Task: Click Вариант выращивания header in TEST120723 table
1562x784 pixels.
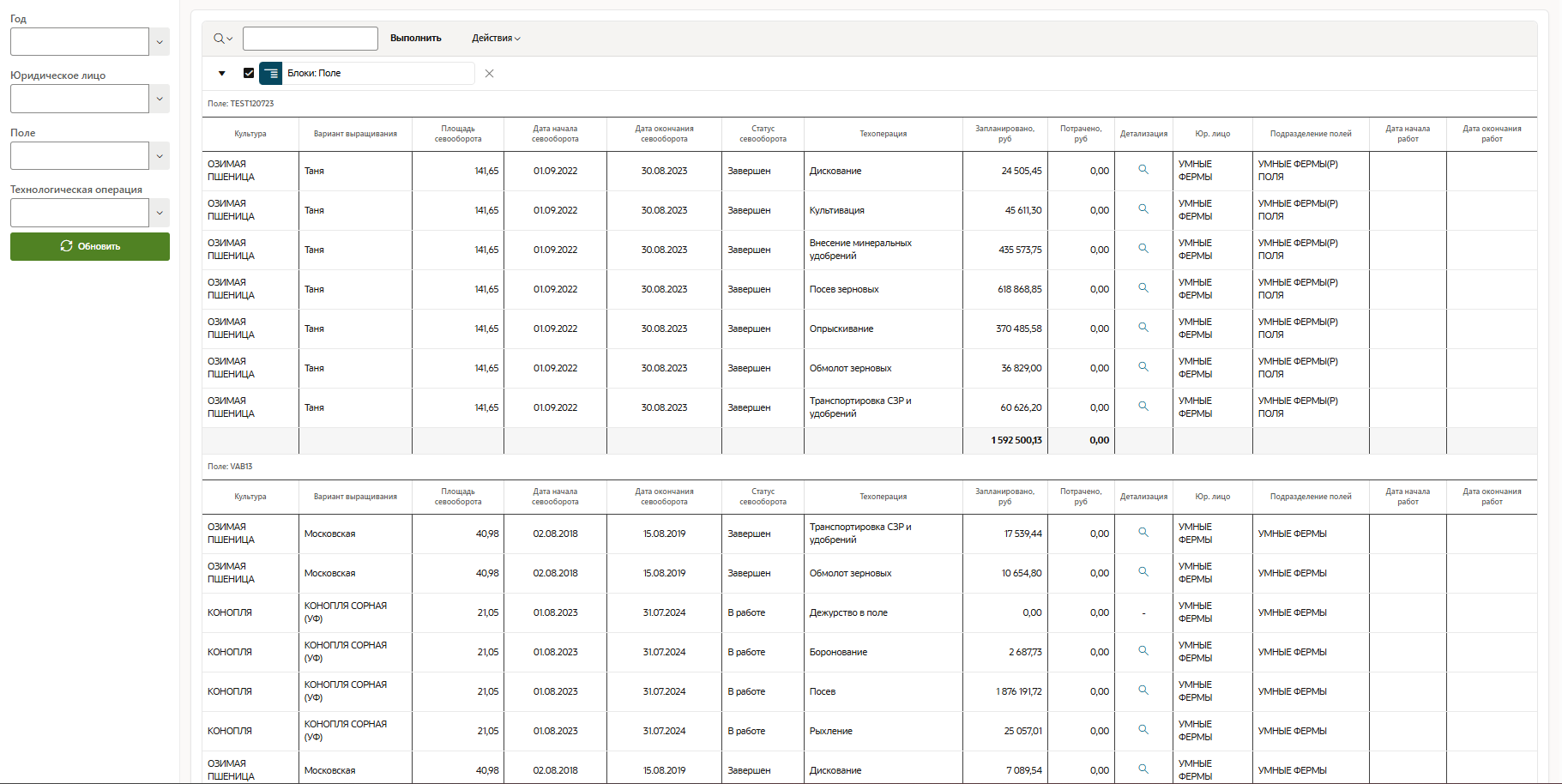Action: coord(355,134)
